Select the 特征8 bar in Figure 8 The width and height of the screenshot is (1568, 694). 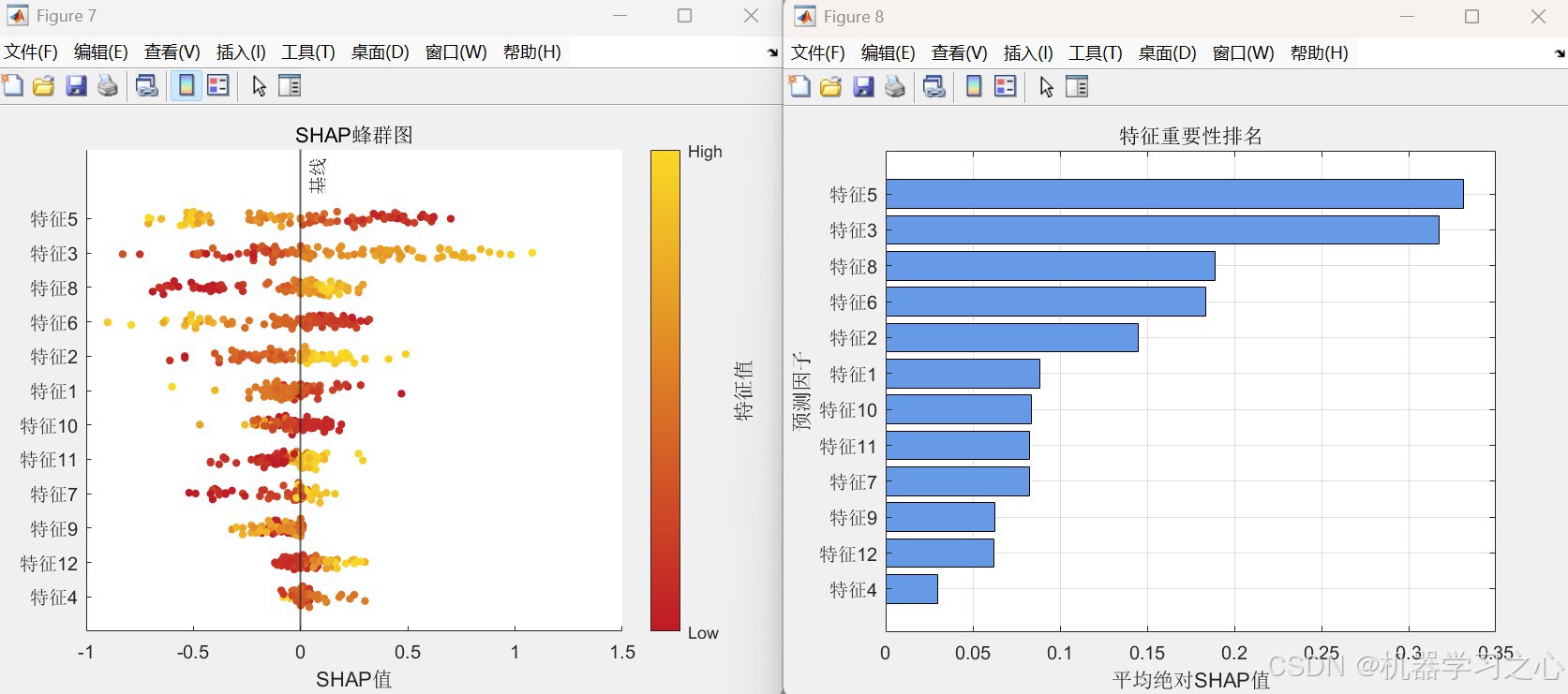(1051, 266)
